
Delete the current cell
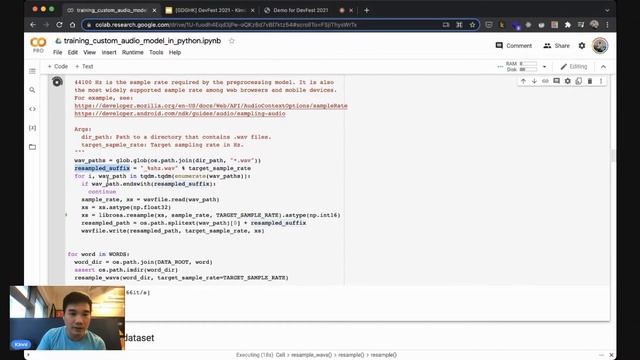coord(590,81)
